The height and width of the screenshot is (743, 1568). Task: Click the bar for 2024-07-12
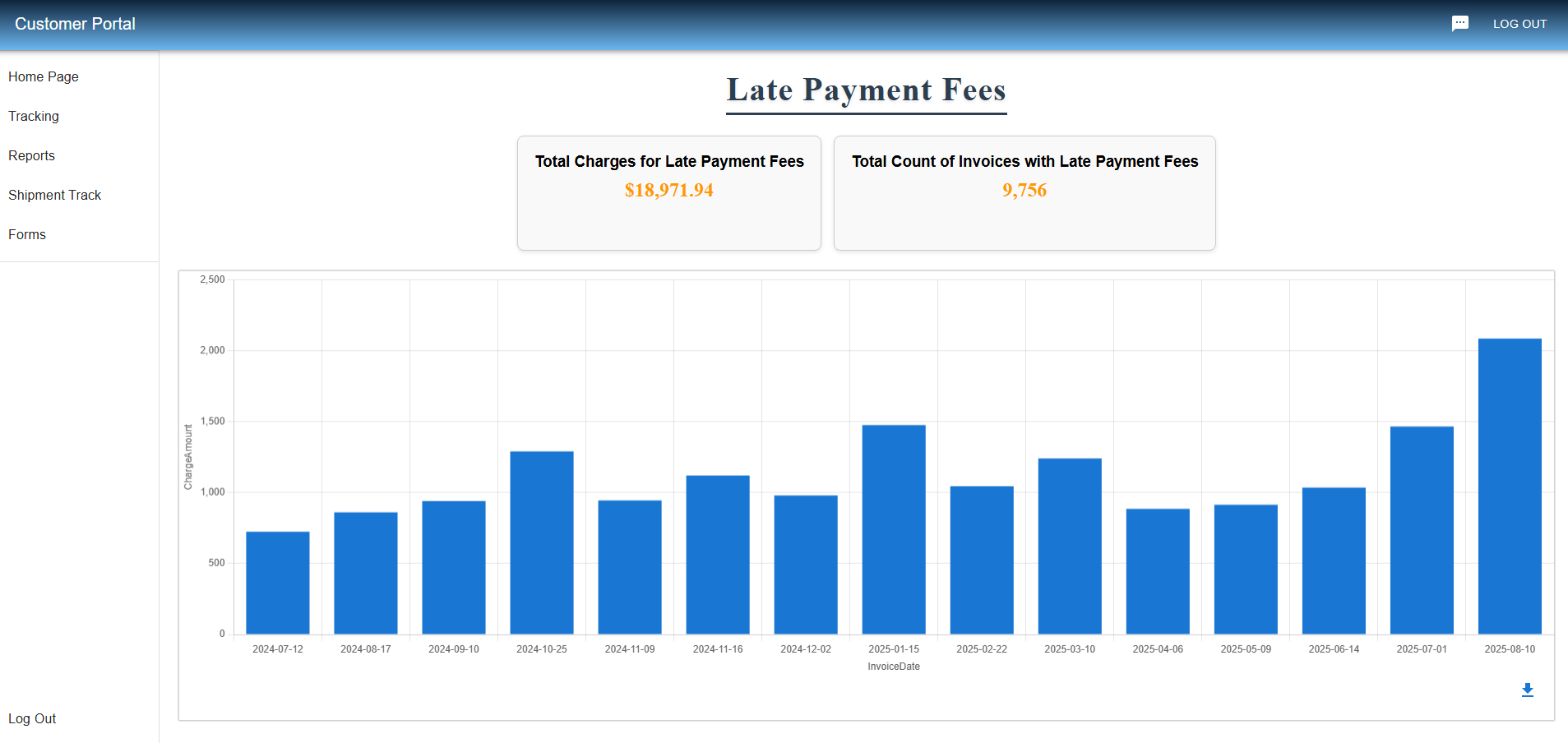point(278,583)
